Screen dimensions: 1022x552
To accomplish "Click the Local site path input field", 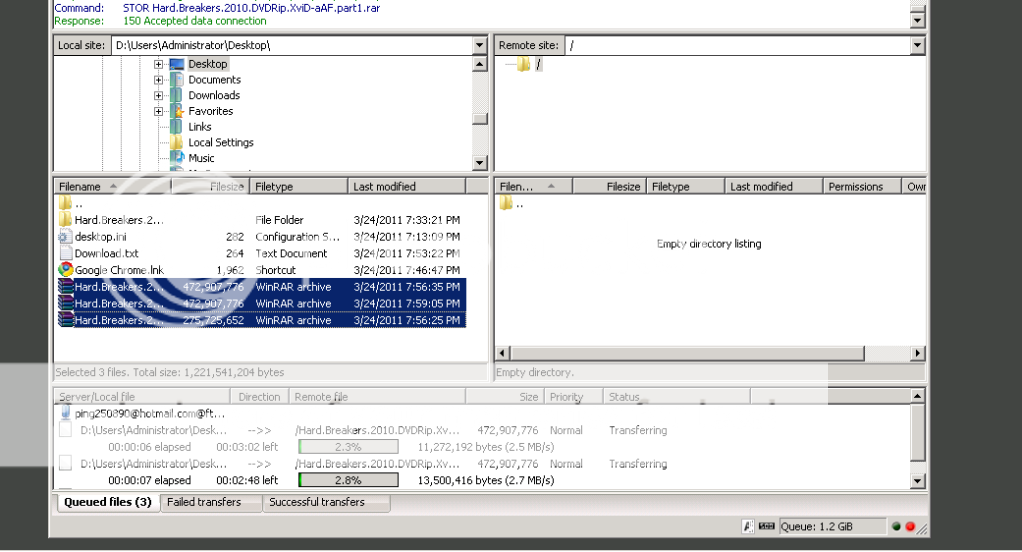I will [292, 45].
